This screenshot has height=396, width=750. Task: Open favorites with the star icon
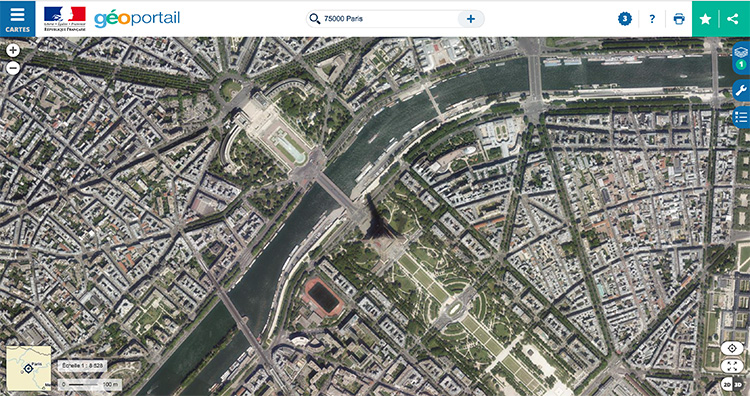point(705,19)
